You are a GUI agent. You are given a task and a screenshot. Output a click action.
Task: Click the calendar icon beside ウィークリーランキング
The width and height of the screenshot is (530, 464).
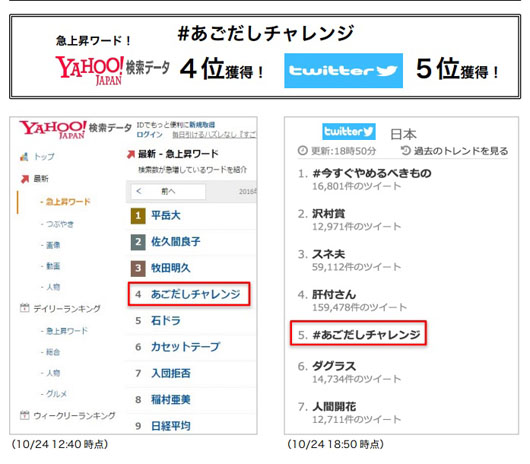pos(24,415)
